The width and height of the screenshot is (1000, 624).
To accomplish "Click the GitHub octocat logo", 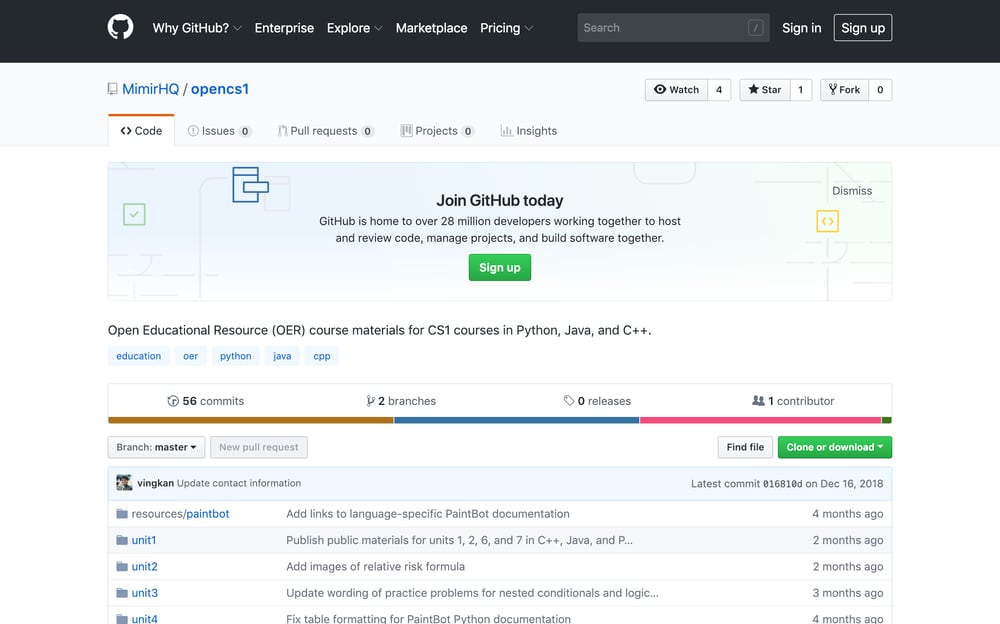I will 120,27.
